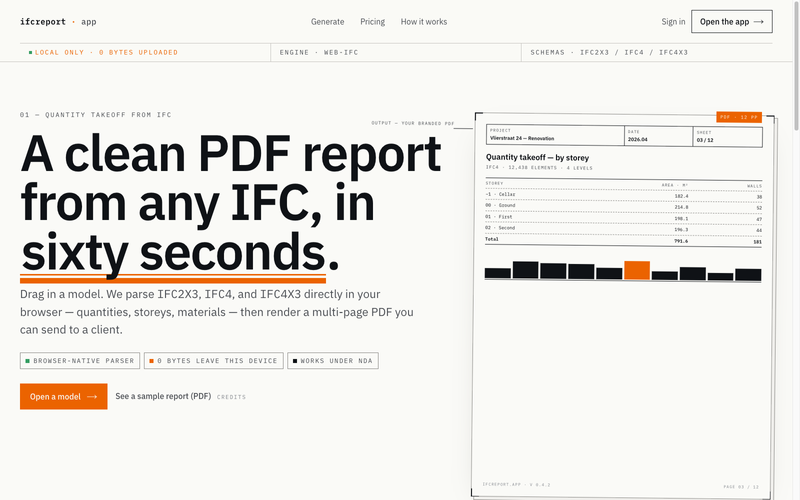800x500 pixels.
Task: Click orange square in 0 BYTES LEAVE badge
Action: [152, 361]
